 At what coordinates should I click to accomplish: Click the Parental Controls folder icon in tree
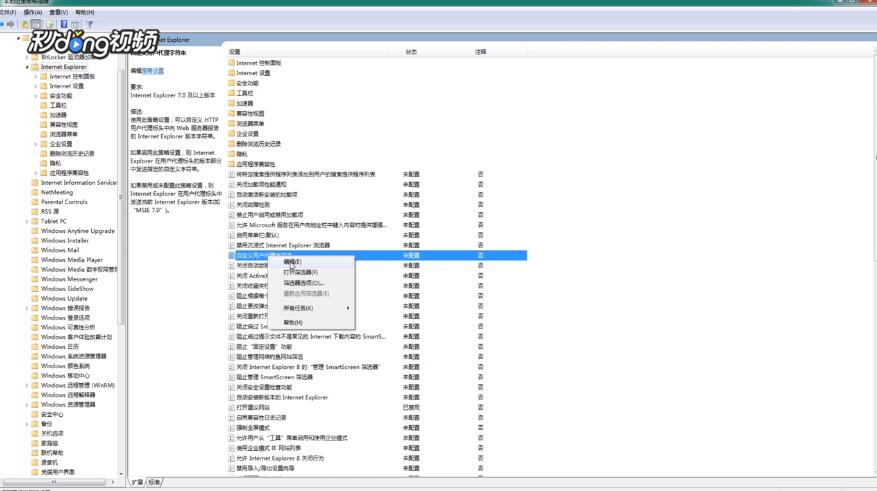point(35,201)
